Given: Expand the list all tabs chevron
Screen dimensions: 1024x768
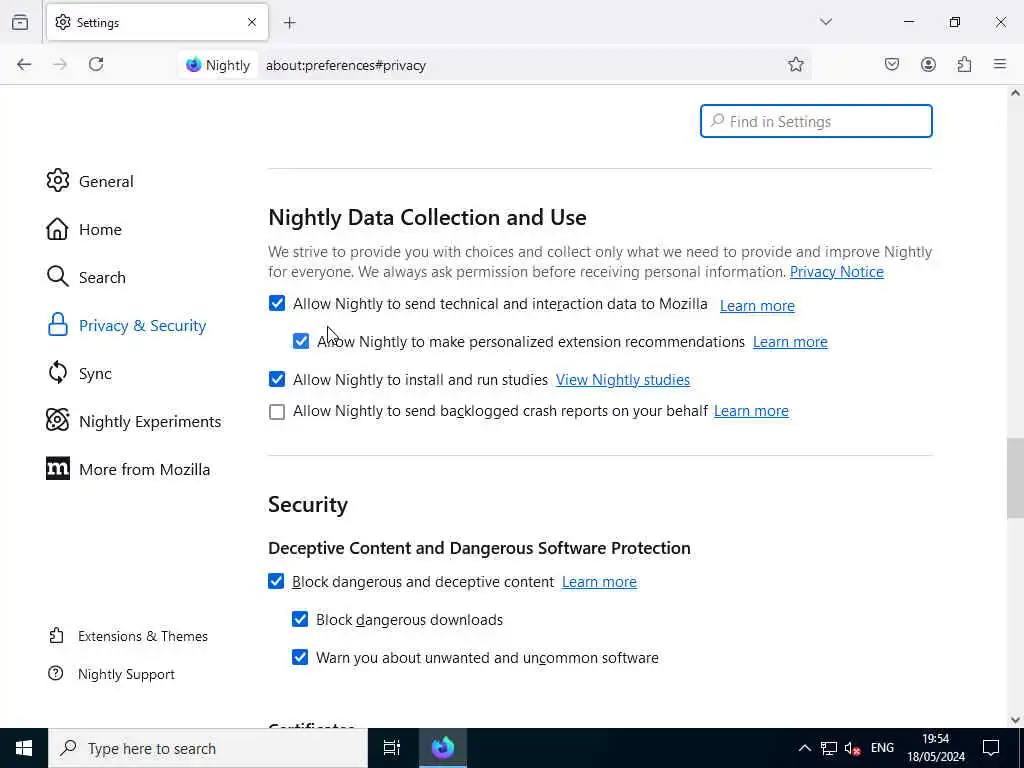Looking at the screenshot, I should pos(826,22).
